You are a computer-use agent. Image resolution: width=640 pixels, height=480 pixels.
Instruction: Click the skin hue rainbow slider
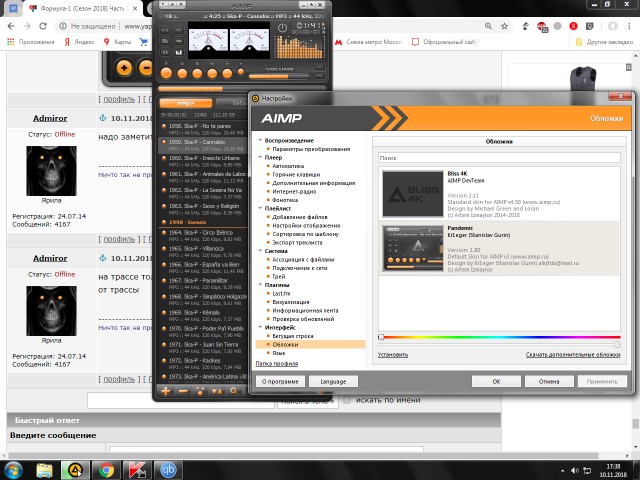499,337
